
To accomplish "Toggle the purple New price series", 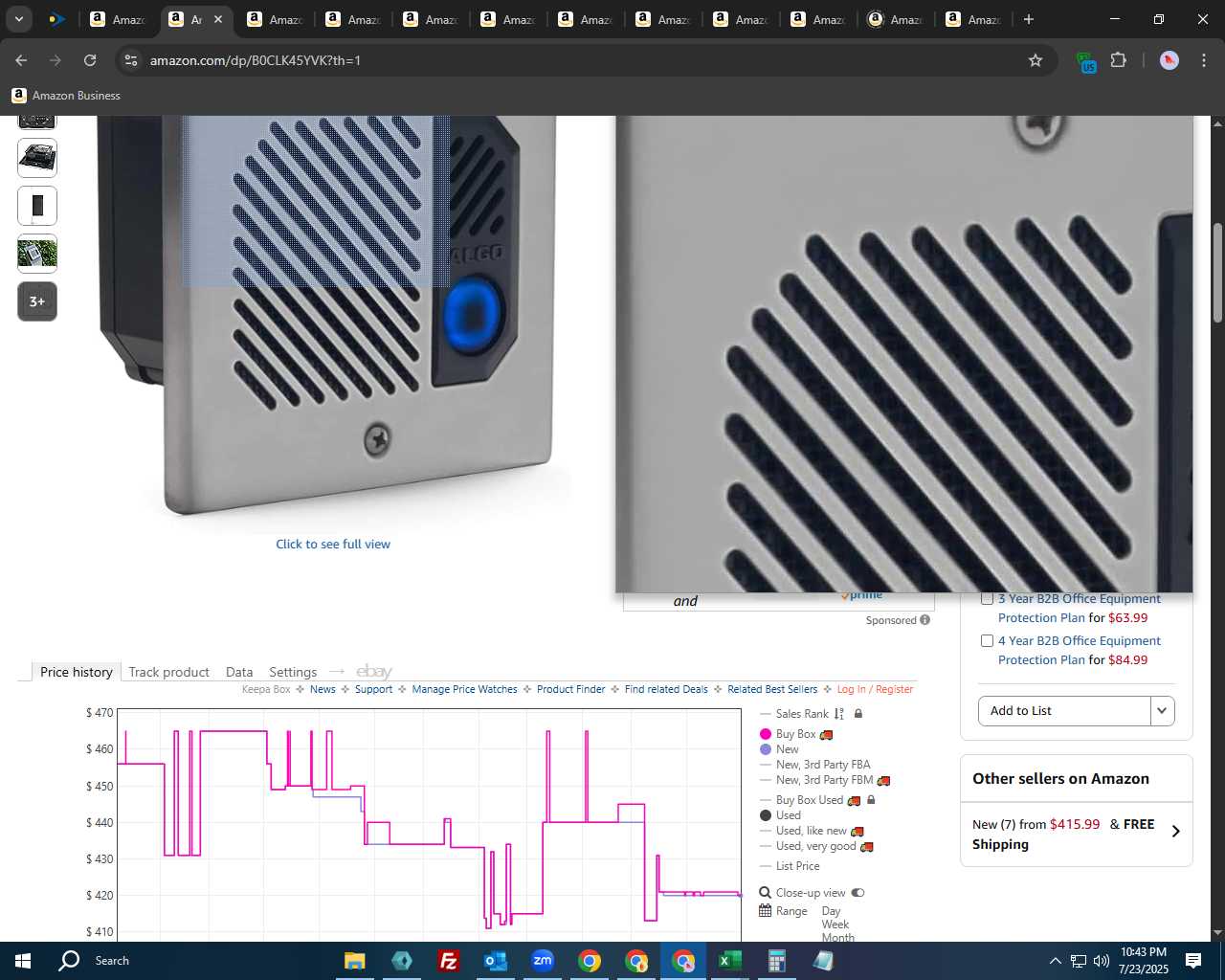I will point(779,749).
